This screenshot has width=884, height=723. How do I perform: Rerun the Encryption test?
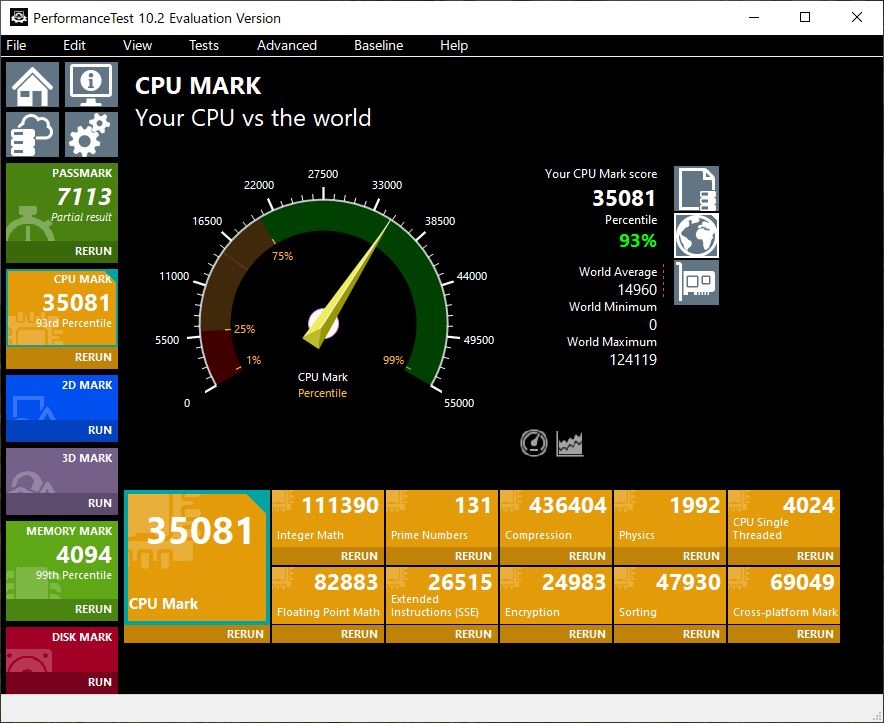tap(587, 634)
